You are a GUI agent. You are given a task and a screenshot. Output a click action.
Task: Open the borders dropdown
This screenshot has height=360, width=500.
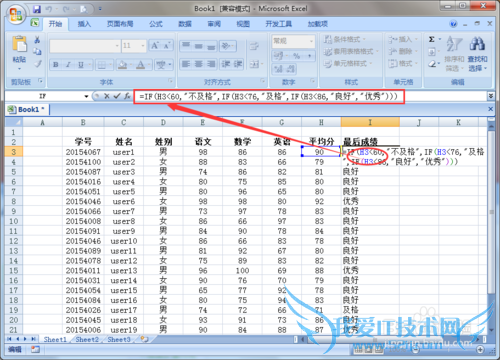(110, 64)
